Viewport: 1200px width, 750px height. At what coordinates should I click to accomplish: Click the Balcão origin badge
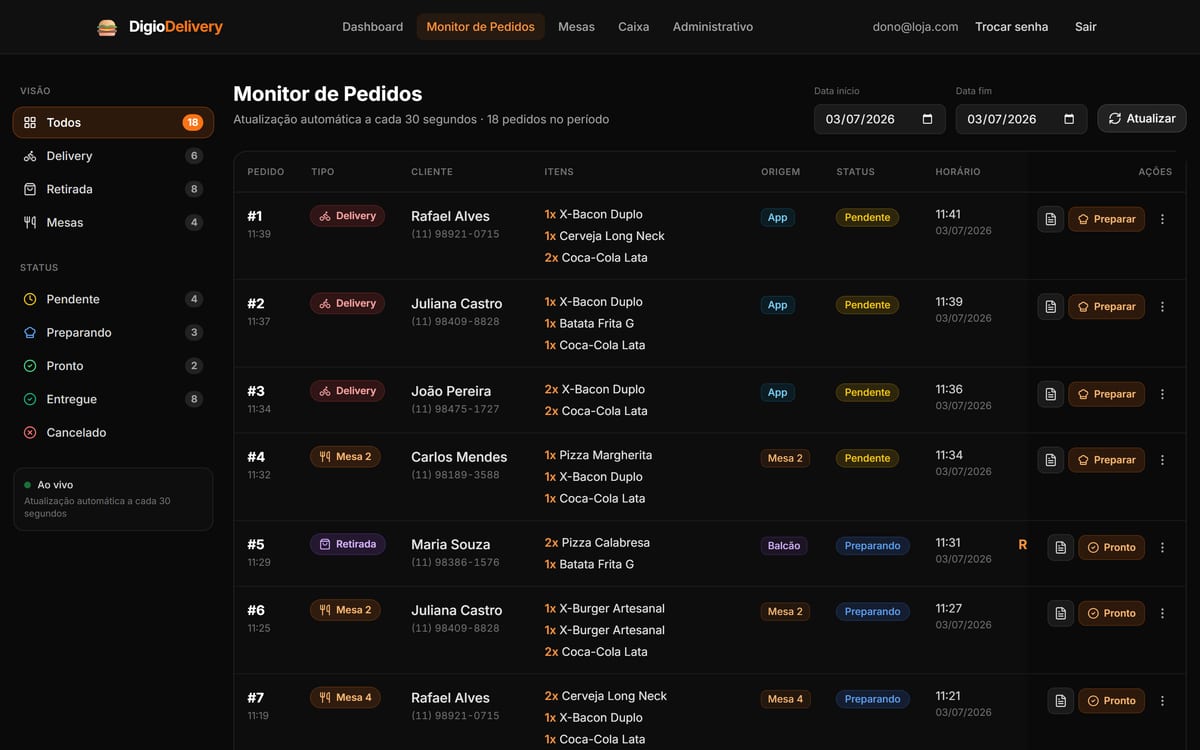[784, 546]
